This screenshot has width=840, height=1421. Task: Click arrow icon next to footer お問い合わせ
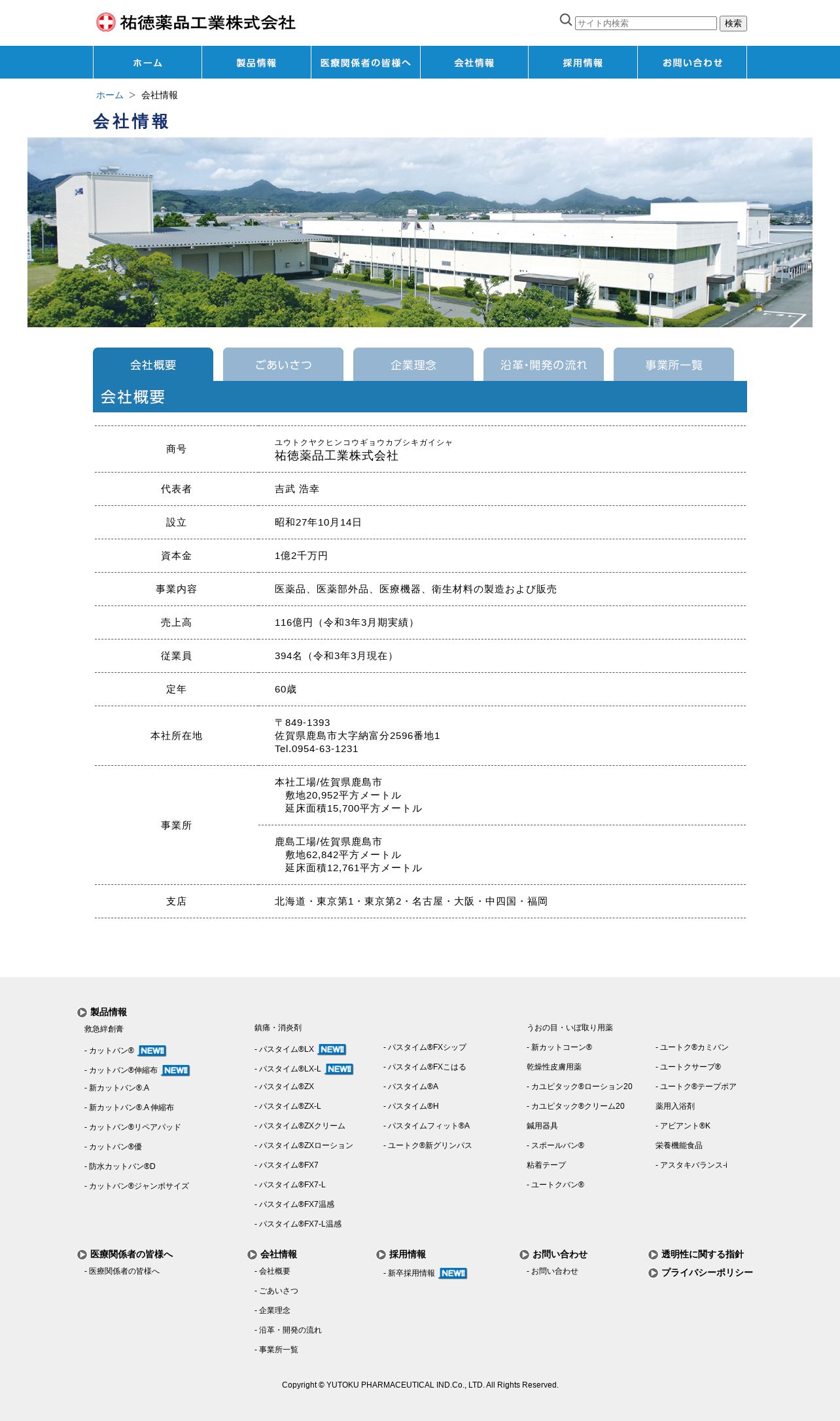[524, 1255]
